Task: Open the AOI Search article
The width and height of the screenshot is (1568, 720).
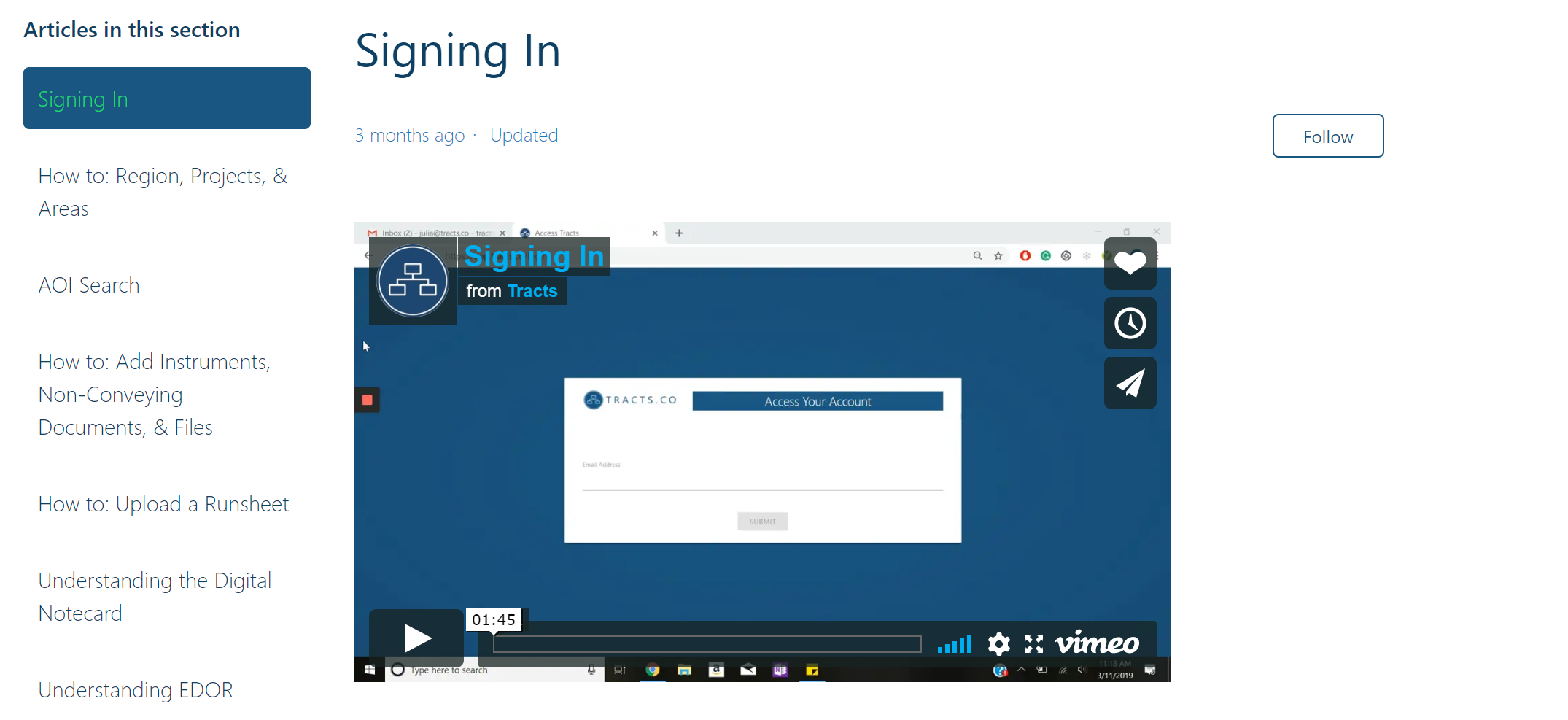Action: point(89,285)
